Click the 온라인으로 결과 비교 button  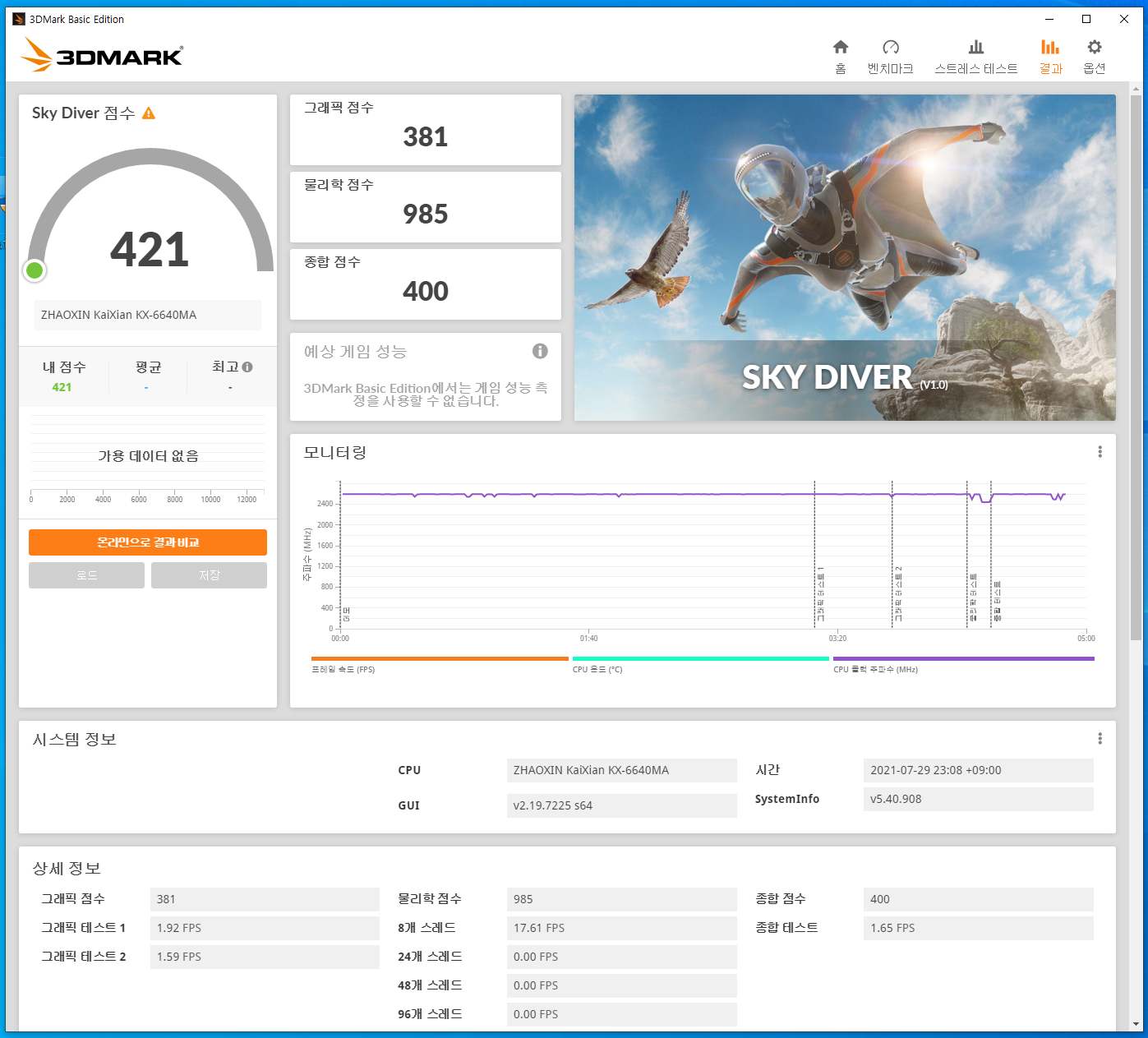tap(148, 542)
